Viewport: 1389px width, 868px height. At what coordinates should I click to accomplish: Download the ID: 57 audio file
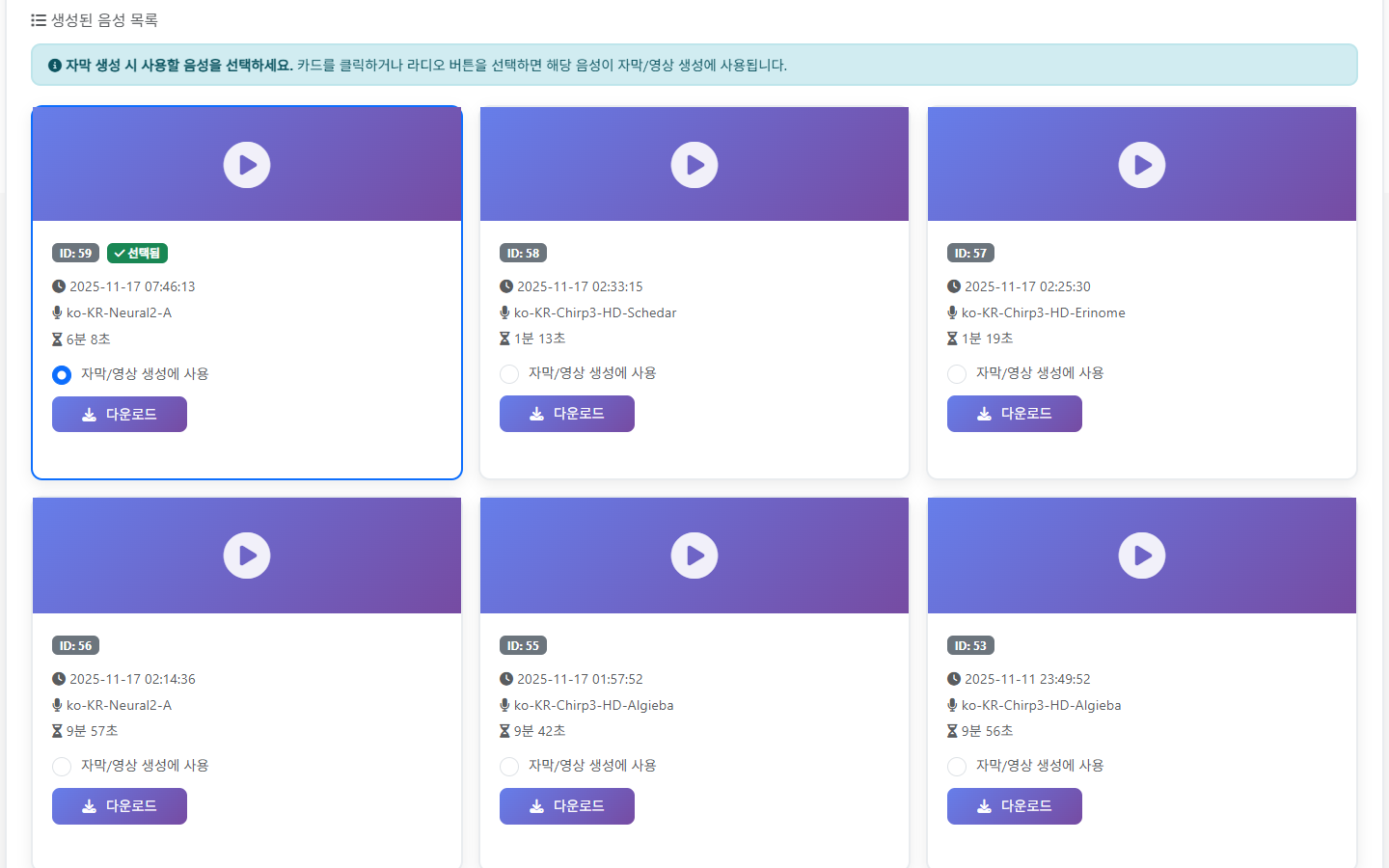point(1015,414)
